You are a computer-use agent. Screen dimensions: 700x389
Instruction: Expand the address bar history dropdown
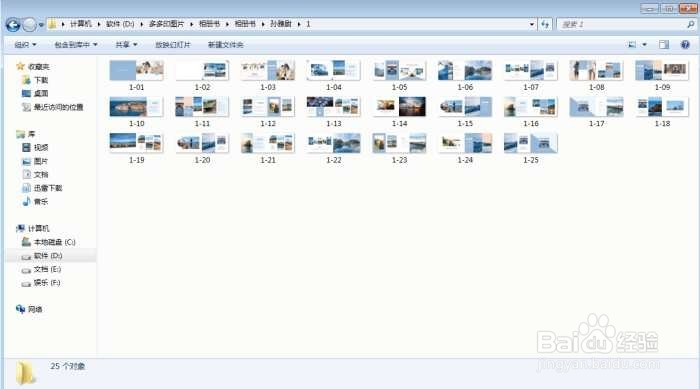click(x=532, y=24)
